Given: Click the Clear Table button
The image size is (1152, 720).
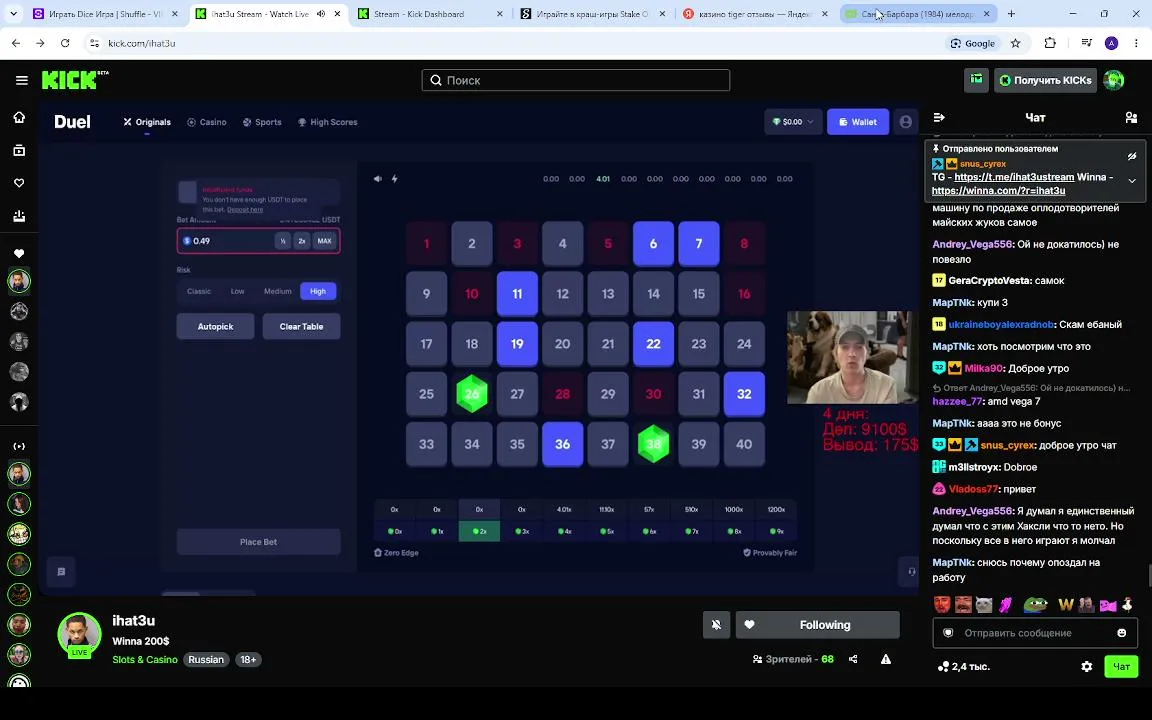Looking at the screenshot, I should (301, 326).
